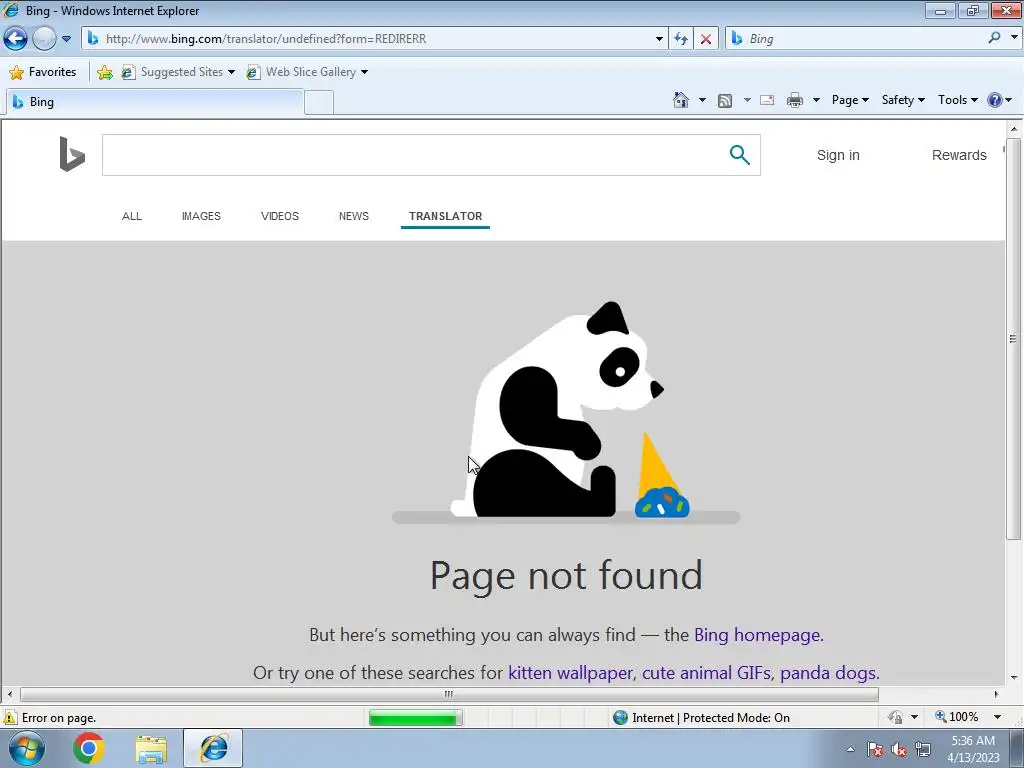Select the Bing browser tab
The height and width of the screenshot is (768, 1024).
pyautogui.click(x=155, y=102)
